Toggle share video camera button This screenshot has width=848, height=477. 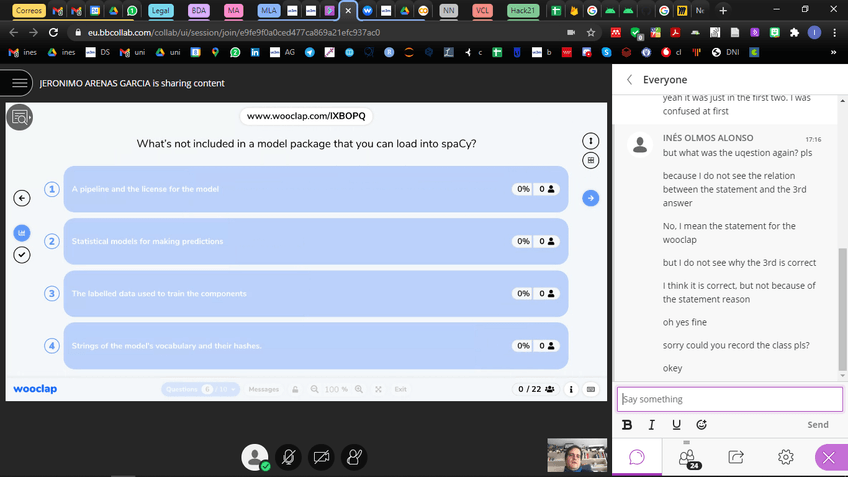click(321, 457)
